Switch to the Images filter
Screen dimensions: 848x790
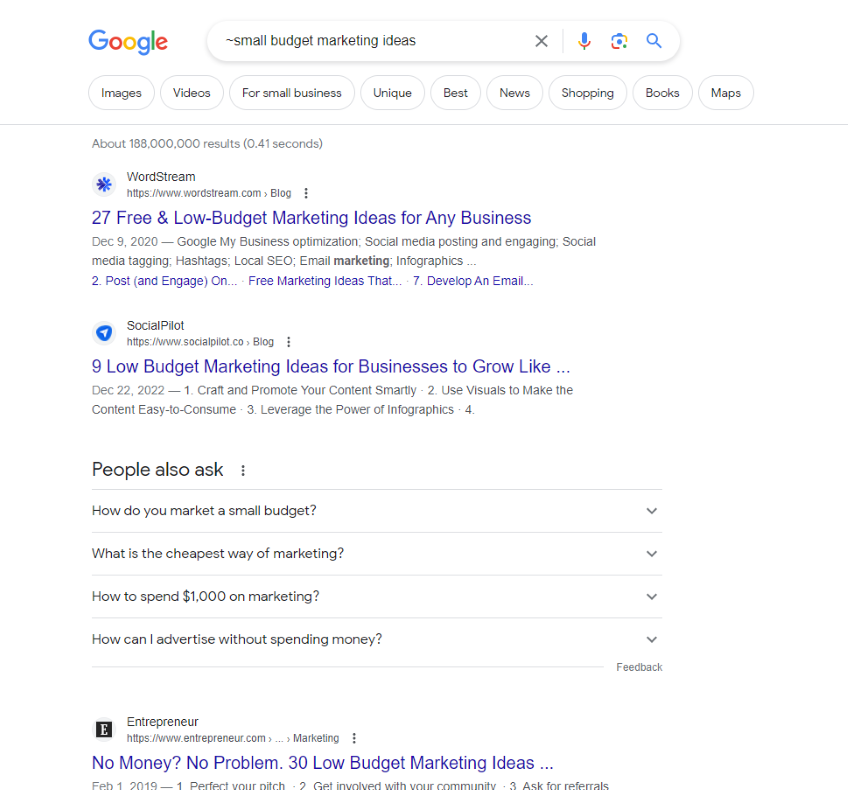tap(121, 93)
